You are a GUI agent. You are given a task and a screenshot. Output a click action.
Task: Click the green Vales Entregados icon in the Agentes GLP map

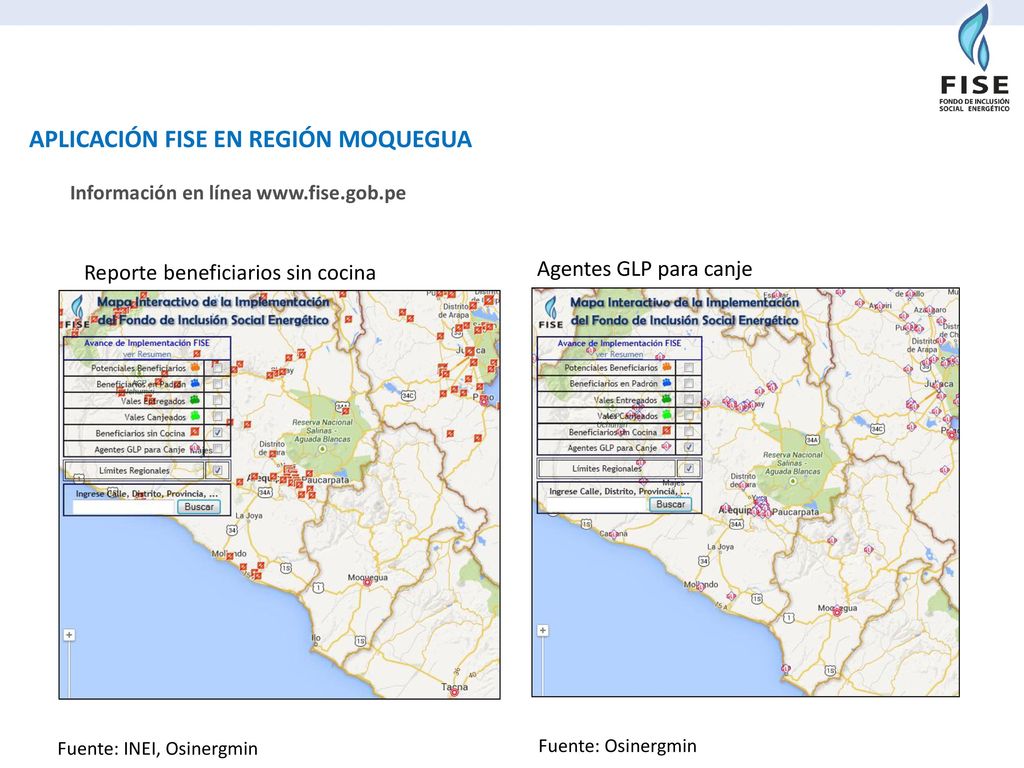pyautogui.click(x=666, y=399)
